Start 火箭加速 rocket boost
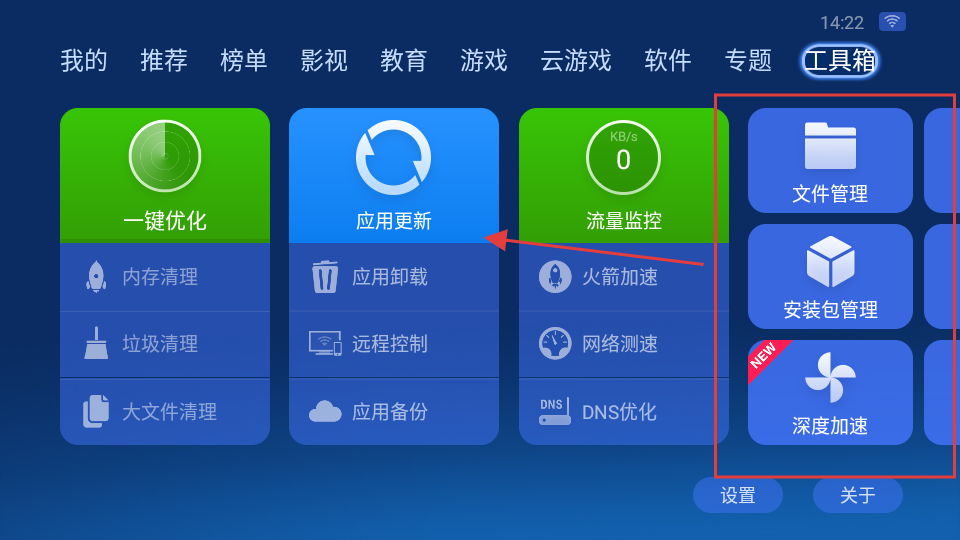Image resolution: width=960 pixels, height=540 pixels. (623, 277)
